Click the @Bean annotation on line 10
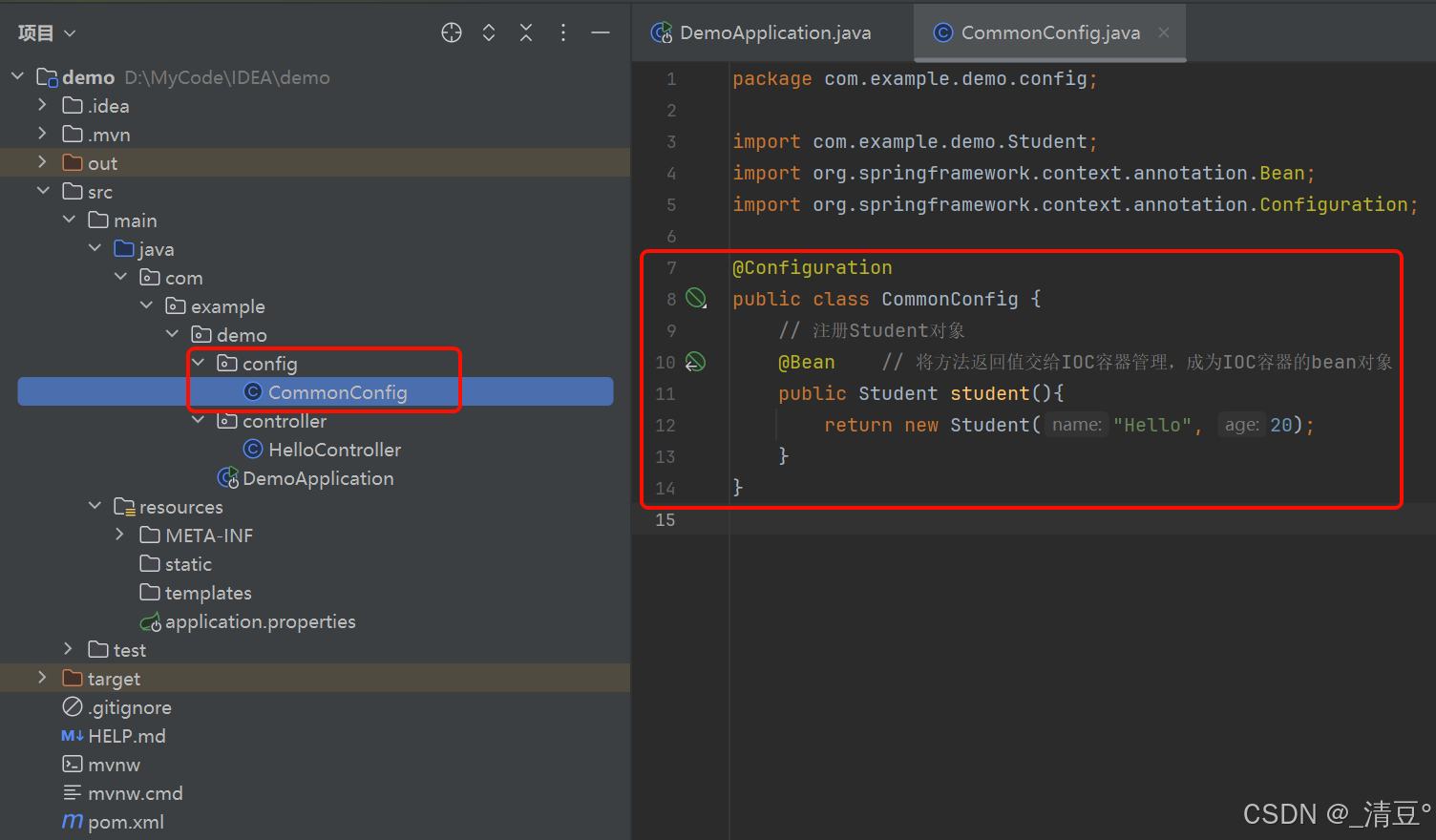 (x=806, y=362)
